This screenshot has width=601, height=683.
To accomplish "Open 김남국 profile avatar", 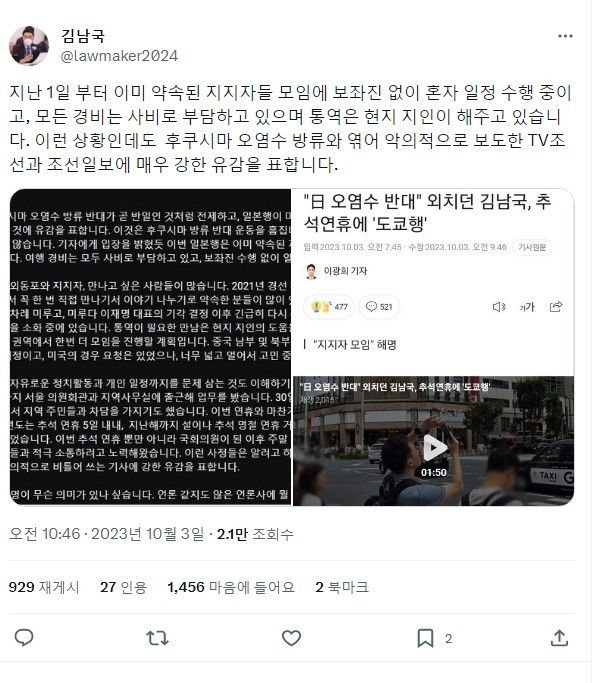I will pyautogui.click(x=29, y=46).
